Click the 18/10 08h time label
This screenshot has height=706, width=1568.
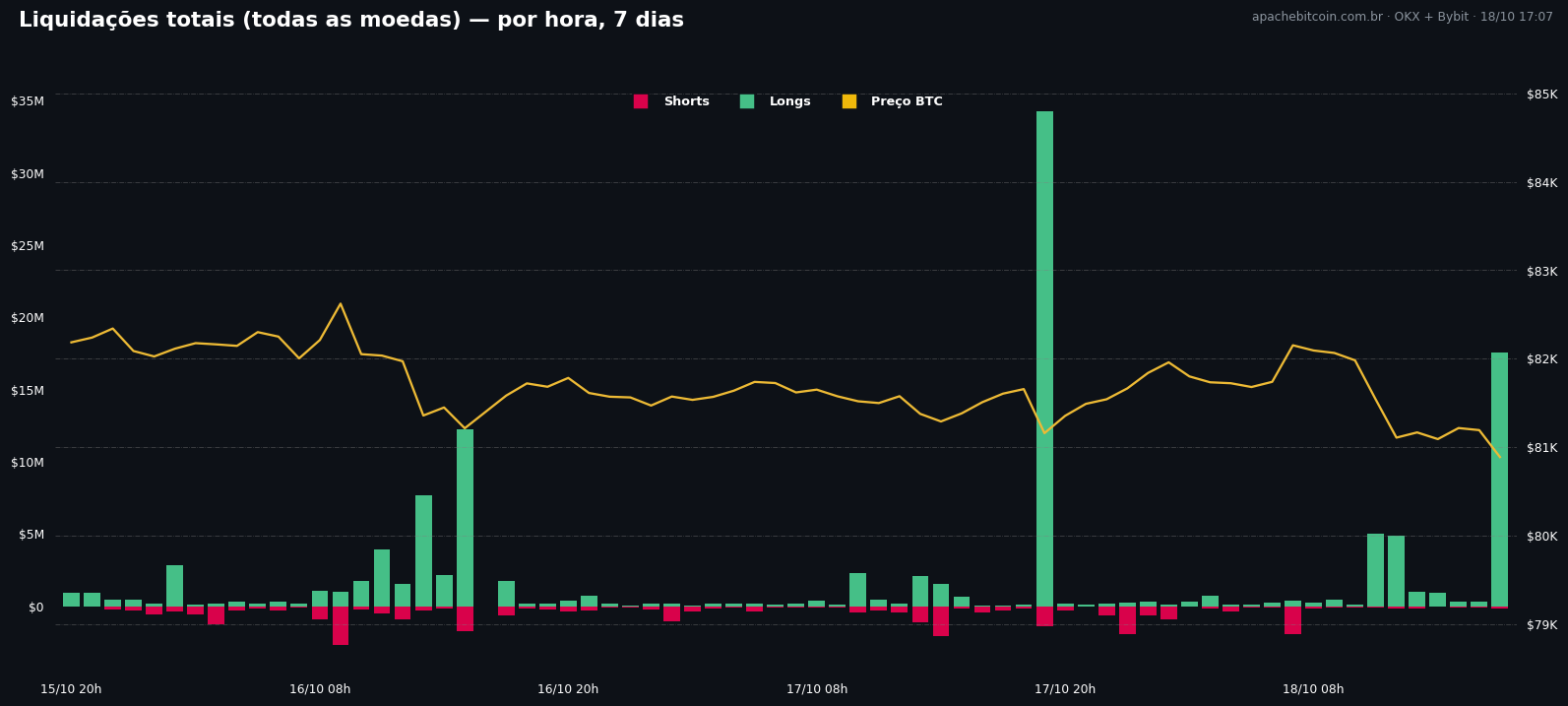[1313, 689]
